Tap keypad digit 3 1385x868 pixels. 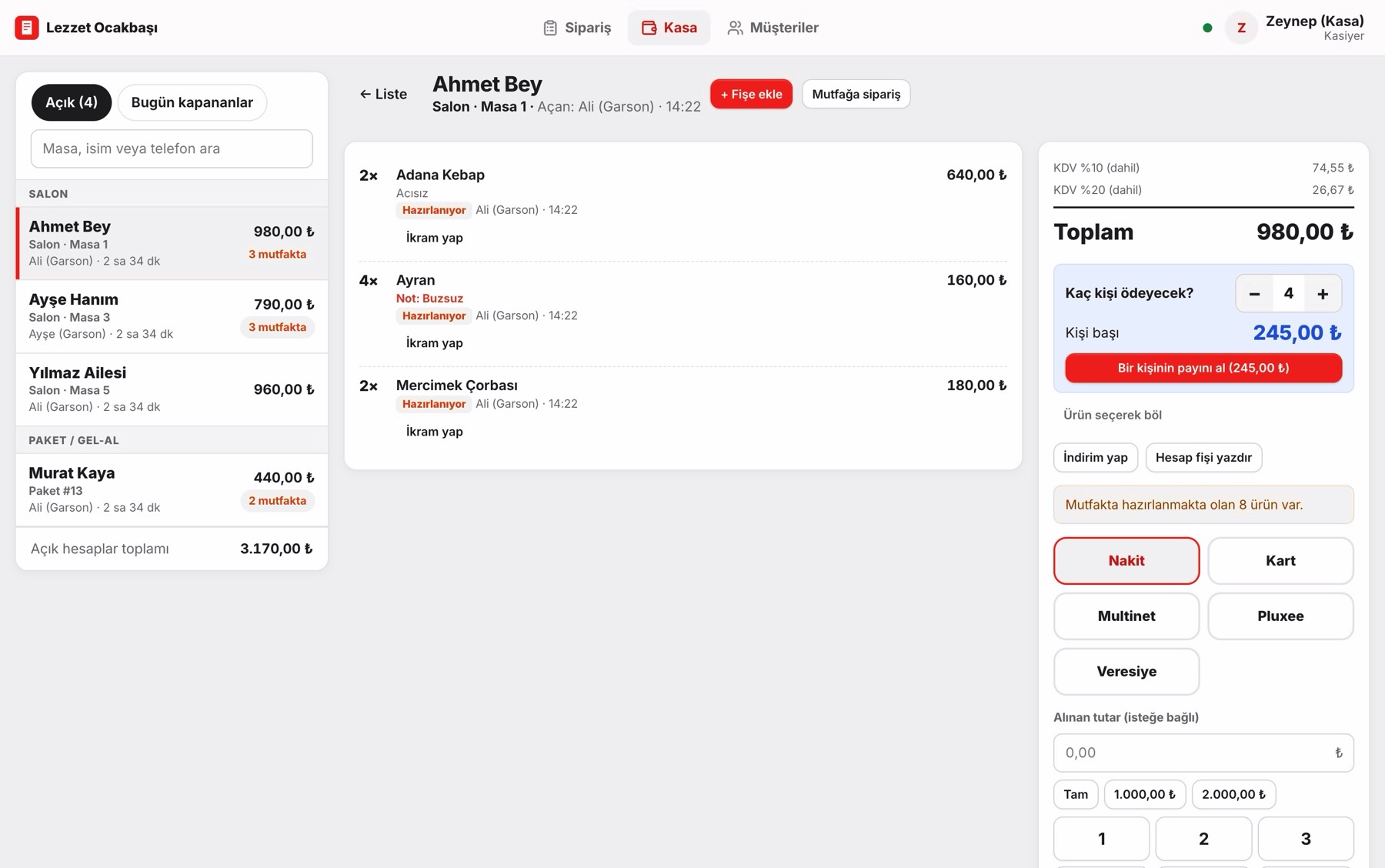click(x=1306, y=839)
